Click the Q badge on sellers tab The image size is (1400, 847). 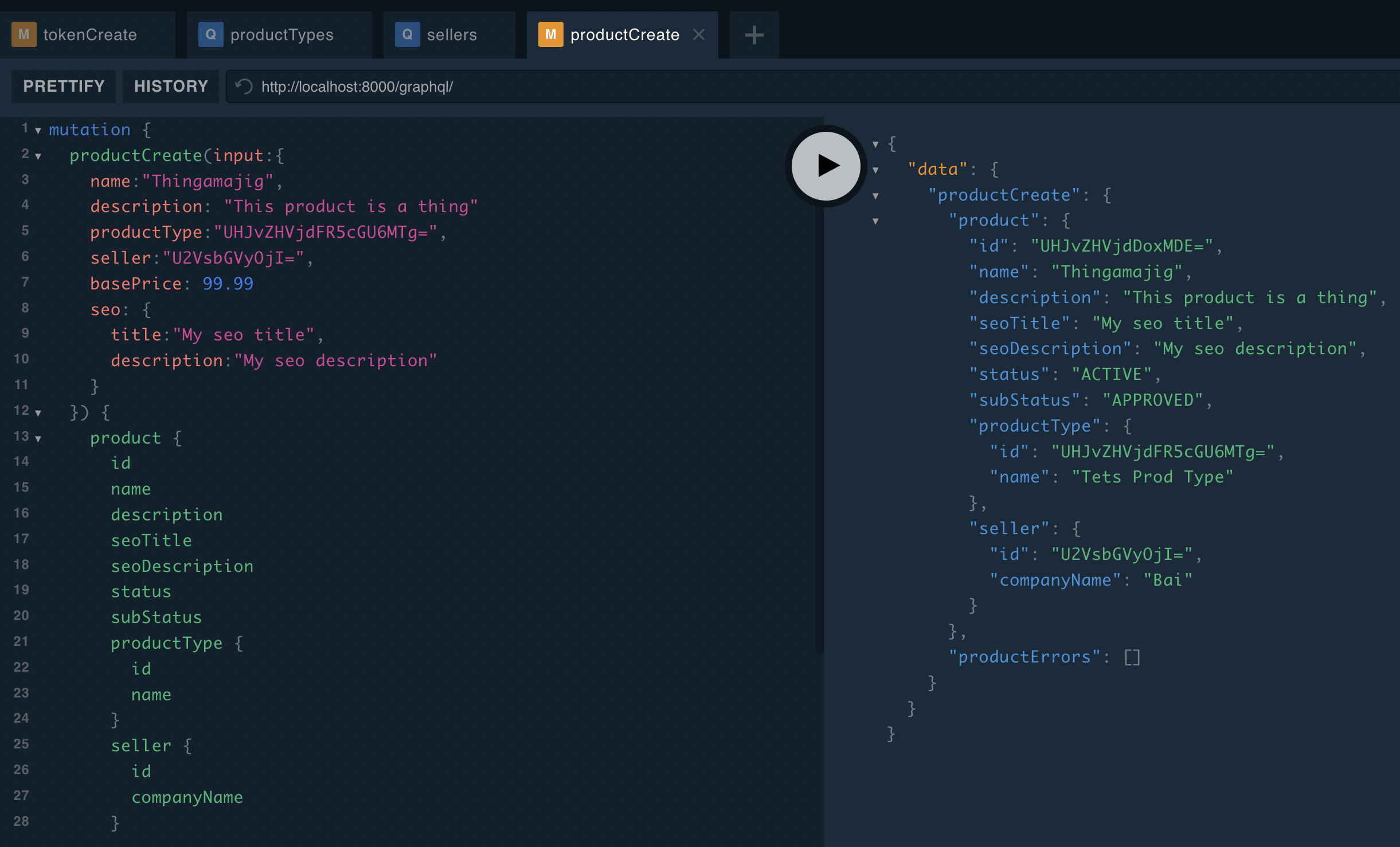point(407,34)
